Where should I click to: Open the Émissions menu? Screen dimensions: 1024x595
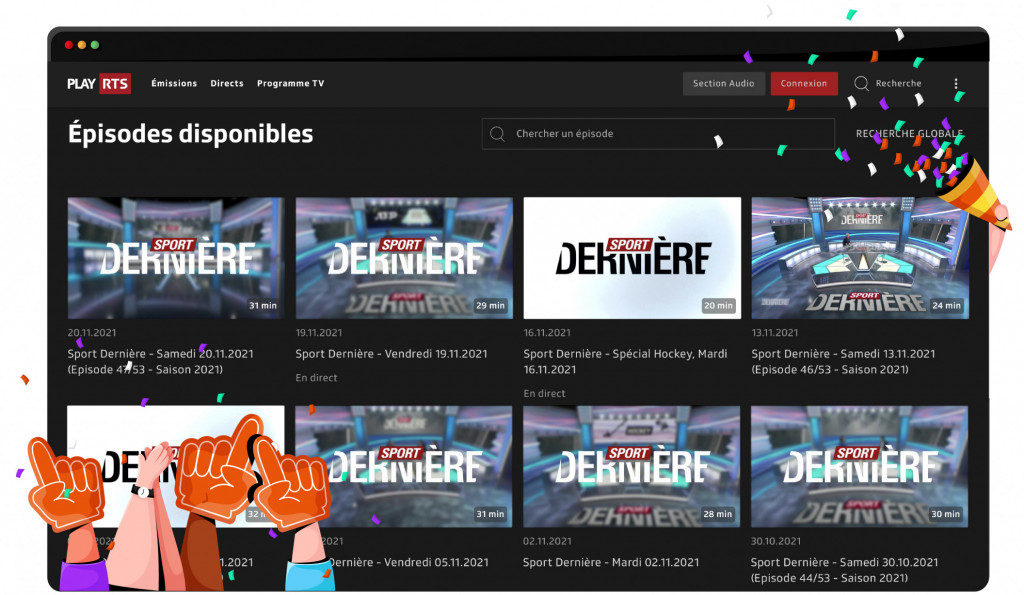(174, 84)
